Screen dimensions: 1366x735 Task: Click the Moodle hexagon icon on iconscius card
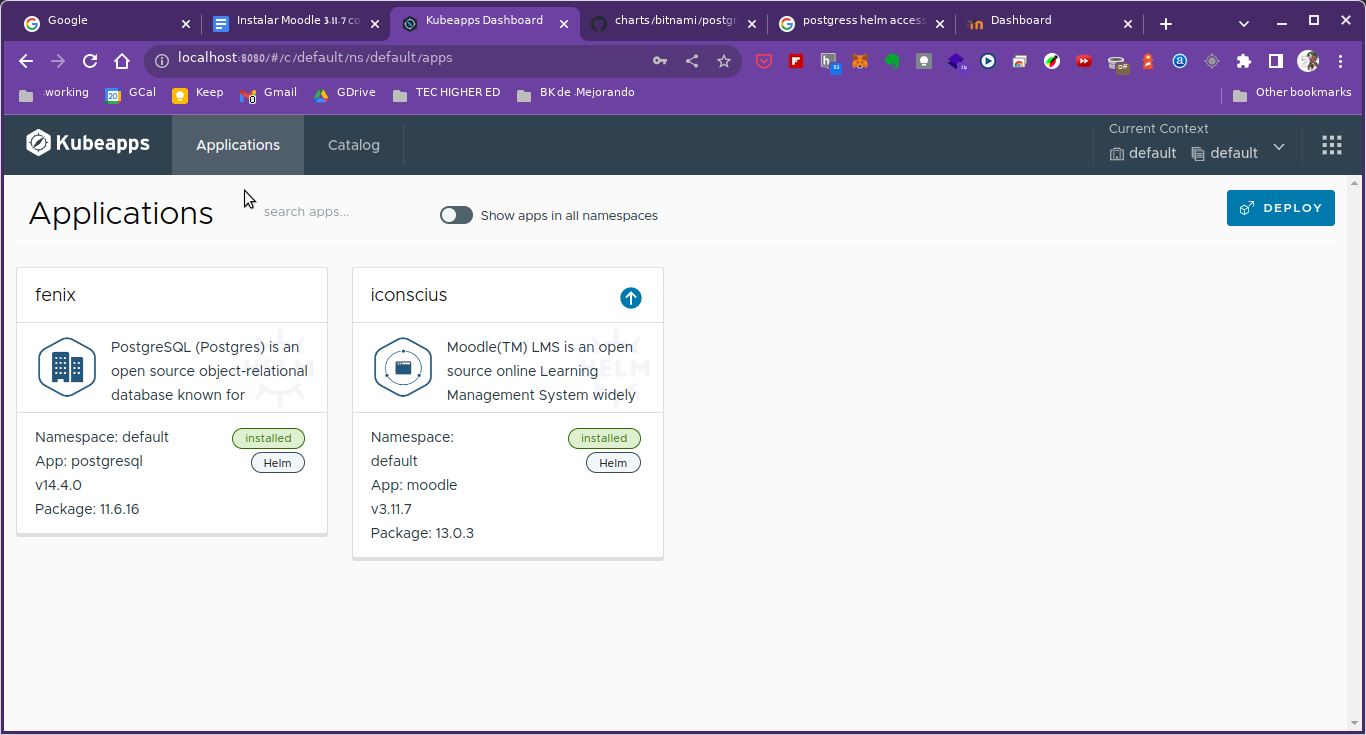(x=403, y=367)
